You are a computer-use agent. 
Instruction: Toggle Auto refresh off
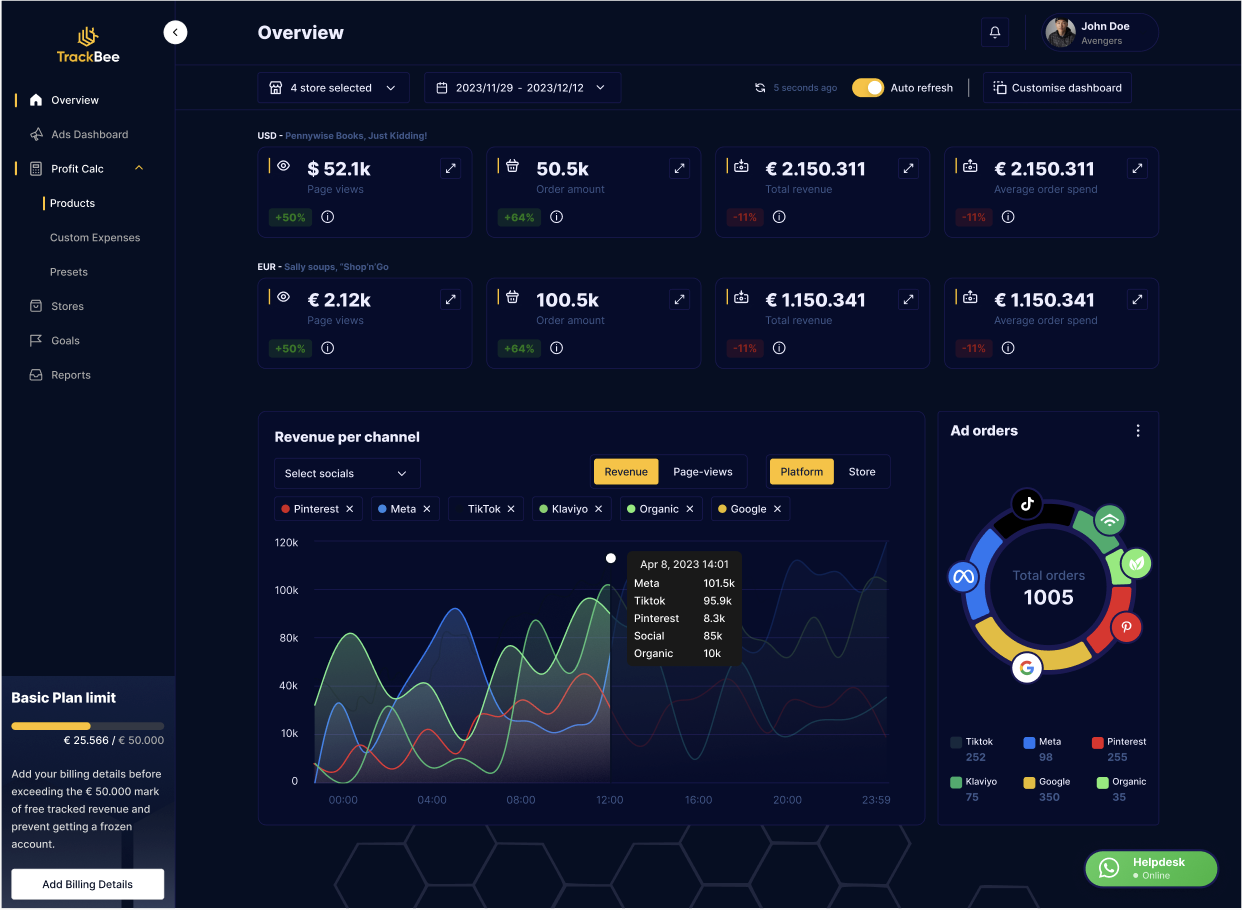coord(867,87)
